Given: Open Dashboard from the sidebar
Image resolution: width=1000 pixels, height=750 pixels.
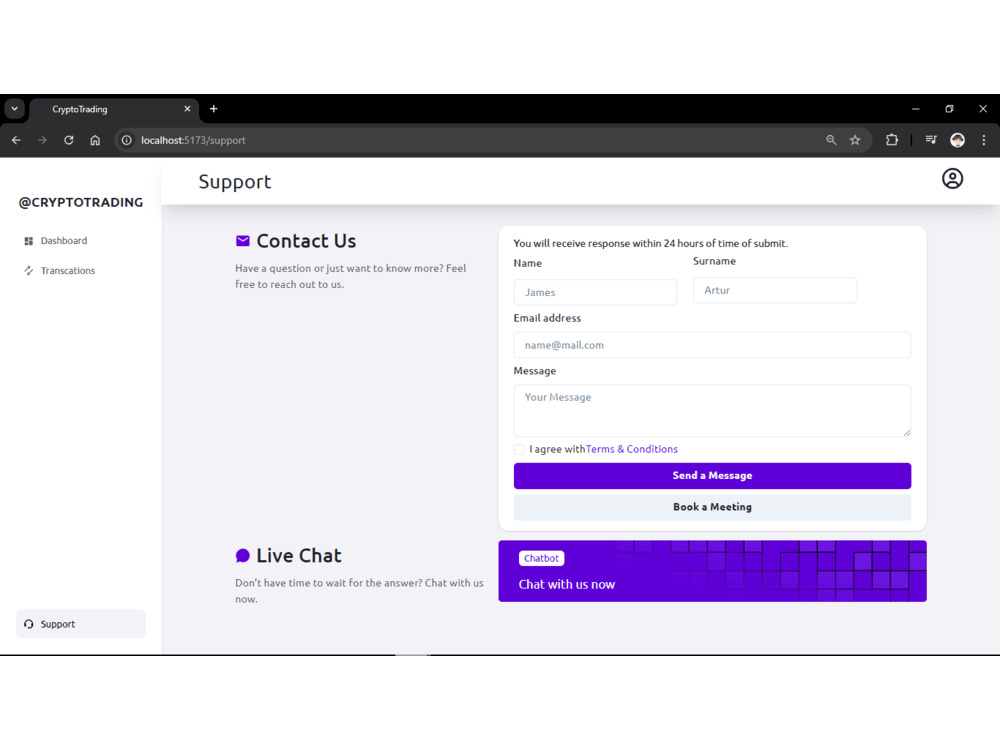Looking at the screenshot, I should [x=64, y=241].
